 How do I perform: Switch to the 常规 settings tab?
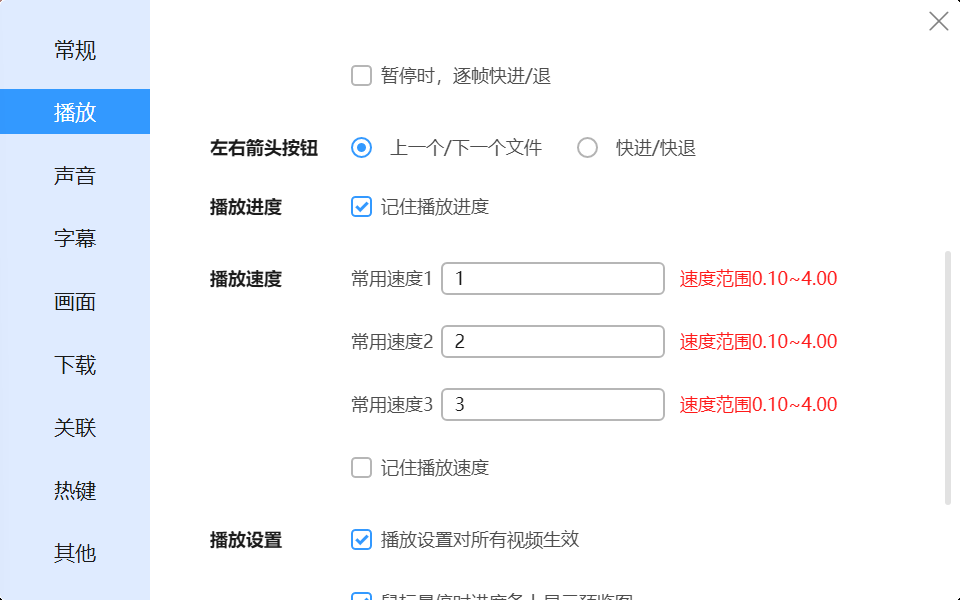pos(74,49)
